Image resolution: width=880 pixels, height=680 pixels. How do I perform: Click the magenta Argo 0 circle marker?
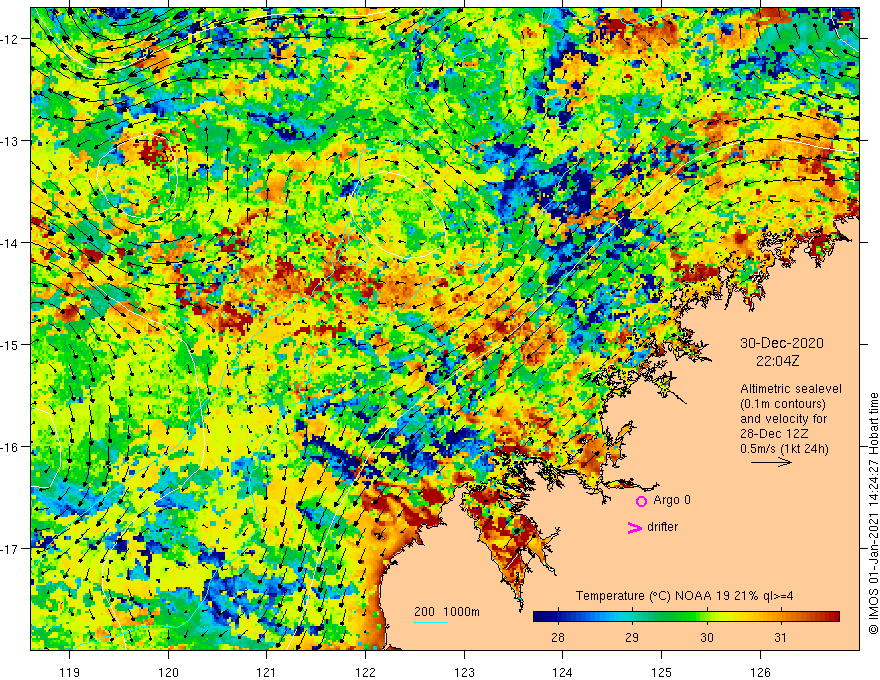tap(641, 501)
